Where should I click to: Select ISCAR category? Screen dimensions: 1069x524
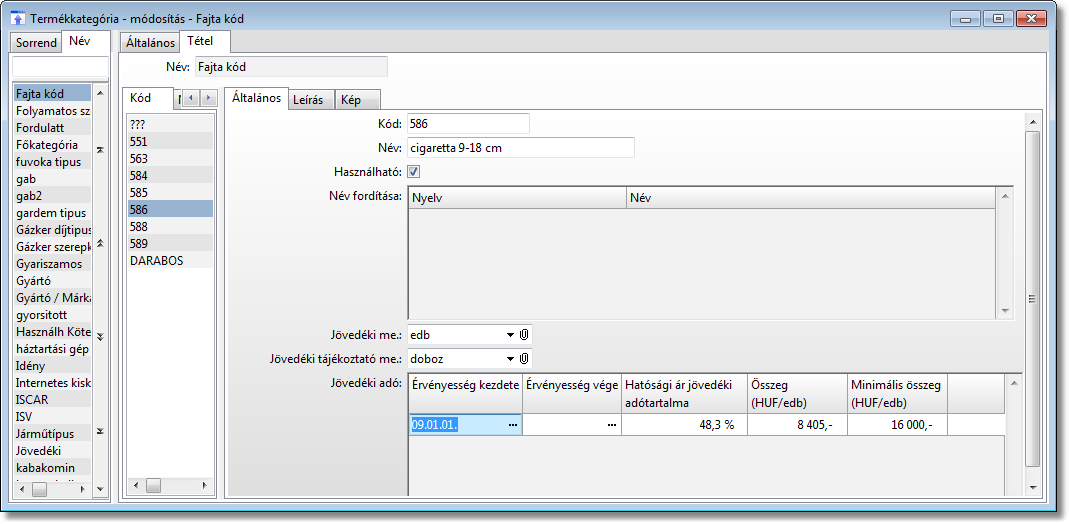click(52, 399)
